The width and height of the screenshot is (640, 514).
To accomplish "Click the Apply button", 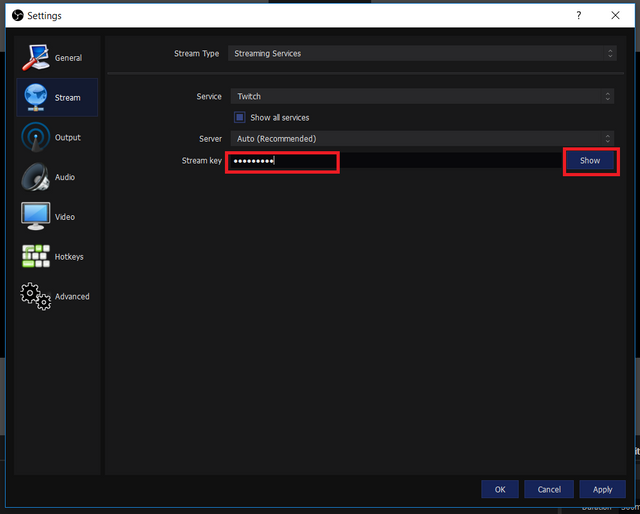I will (x=602, y=489).
